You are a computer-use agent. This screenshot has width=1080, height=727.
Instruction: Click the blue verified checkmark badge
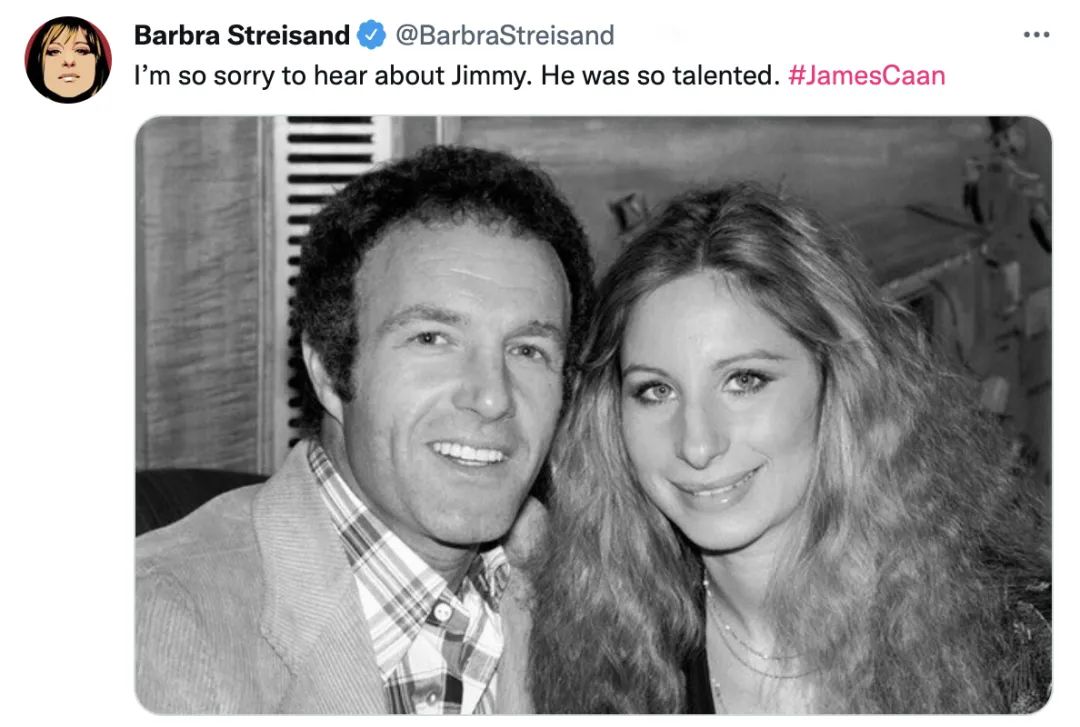[371, 35]
